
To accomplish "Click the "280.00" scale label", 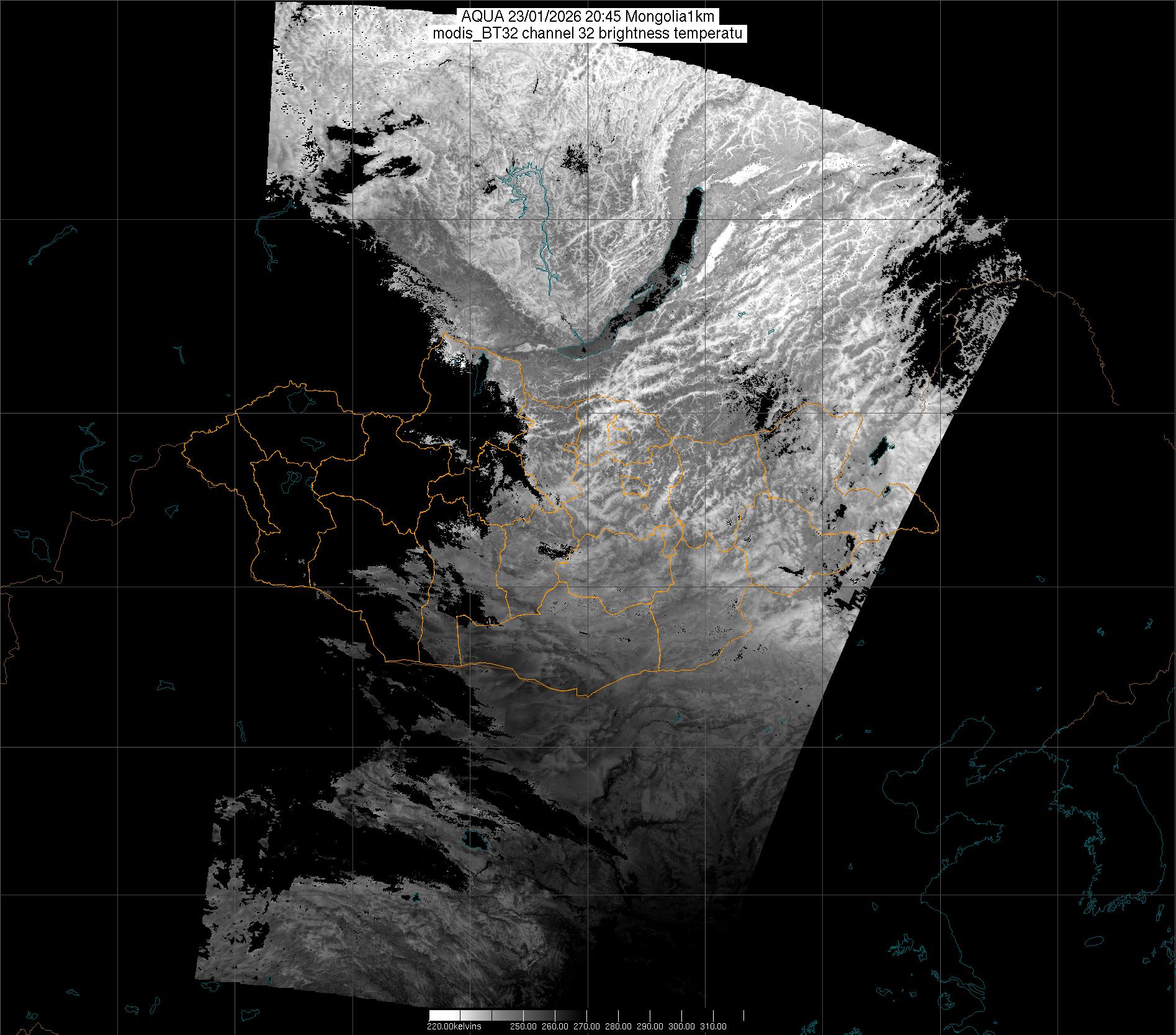I will (617, 1026).
